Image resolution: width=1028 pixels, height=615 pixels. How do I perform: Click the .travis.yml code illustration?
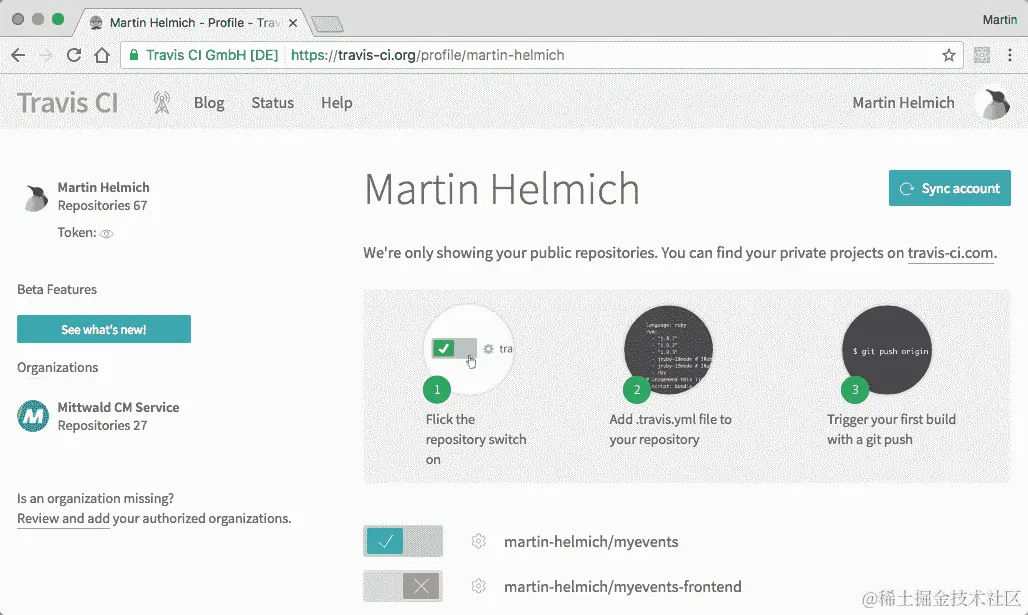[668, 349]
